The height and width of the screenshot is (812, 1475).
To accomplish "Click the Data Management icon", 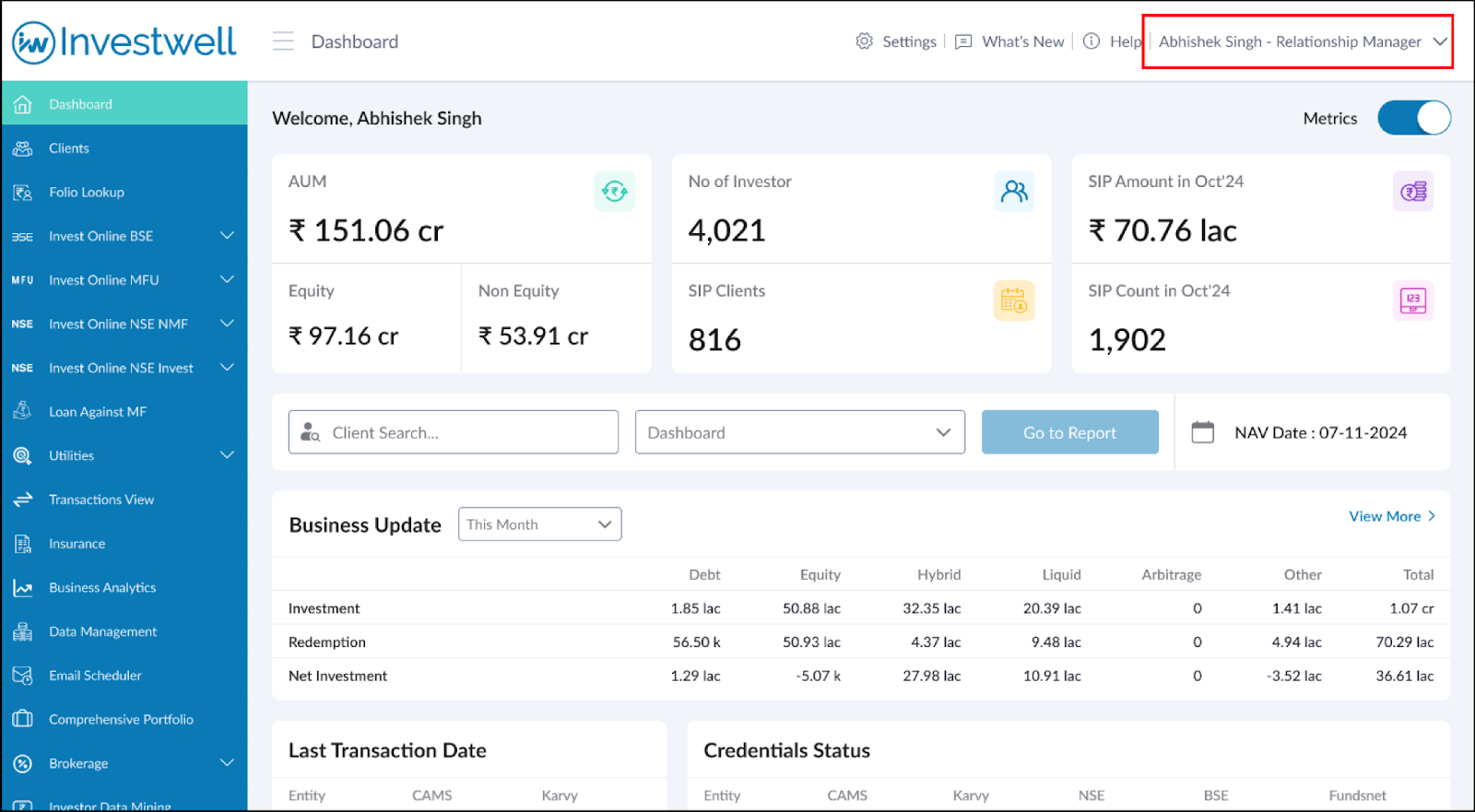I will [x=23, y=631].
